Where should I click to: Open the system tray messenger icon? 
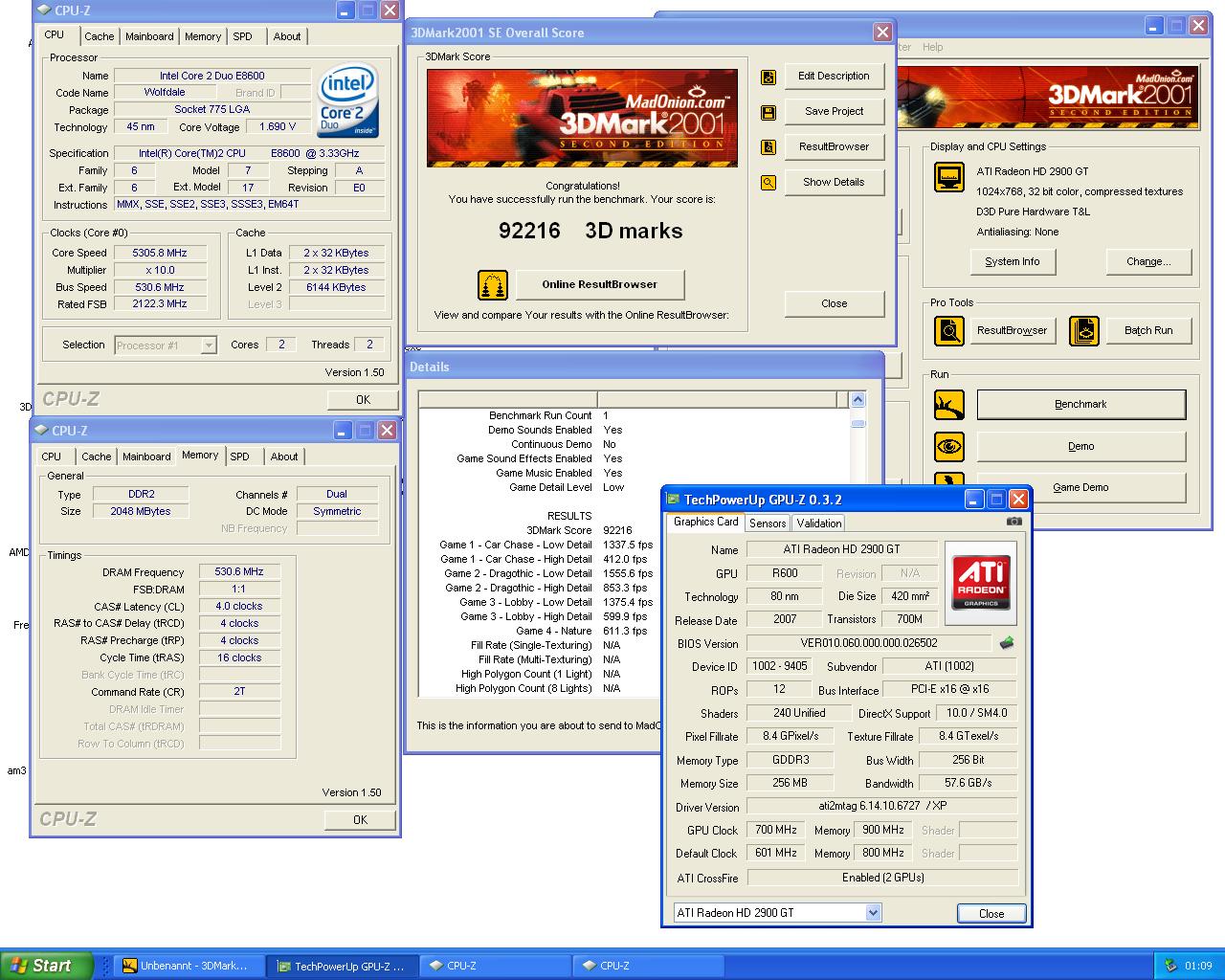(1170, 966)
